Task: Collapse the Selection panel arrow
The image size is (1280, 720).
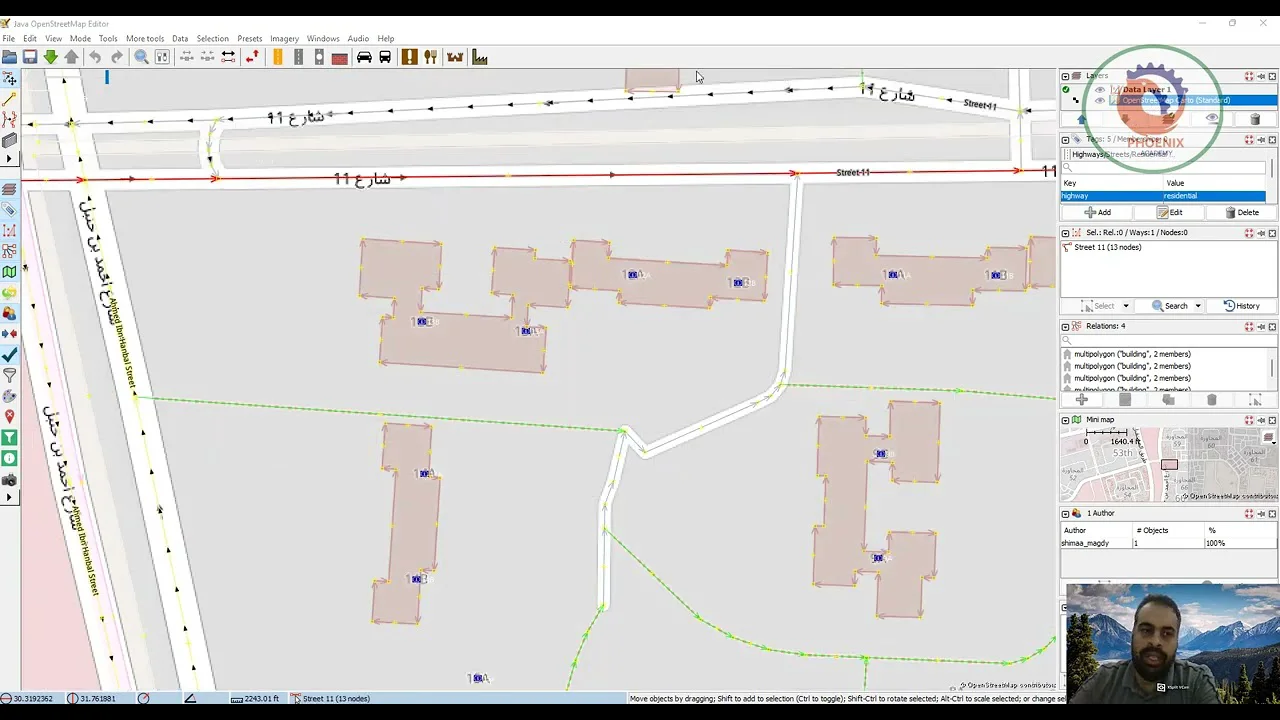Action: (1065, 233)
